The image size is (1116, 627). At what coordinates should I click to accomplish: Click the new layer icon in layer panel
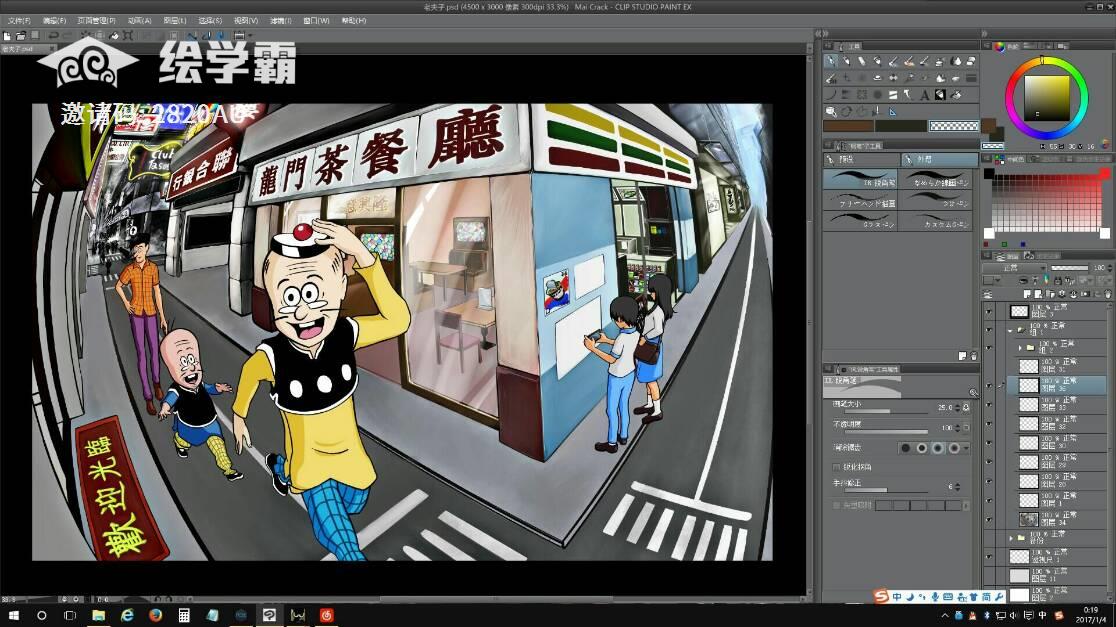pos(1026,294)
